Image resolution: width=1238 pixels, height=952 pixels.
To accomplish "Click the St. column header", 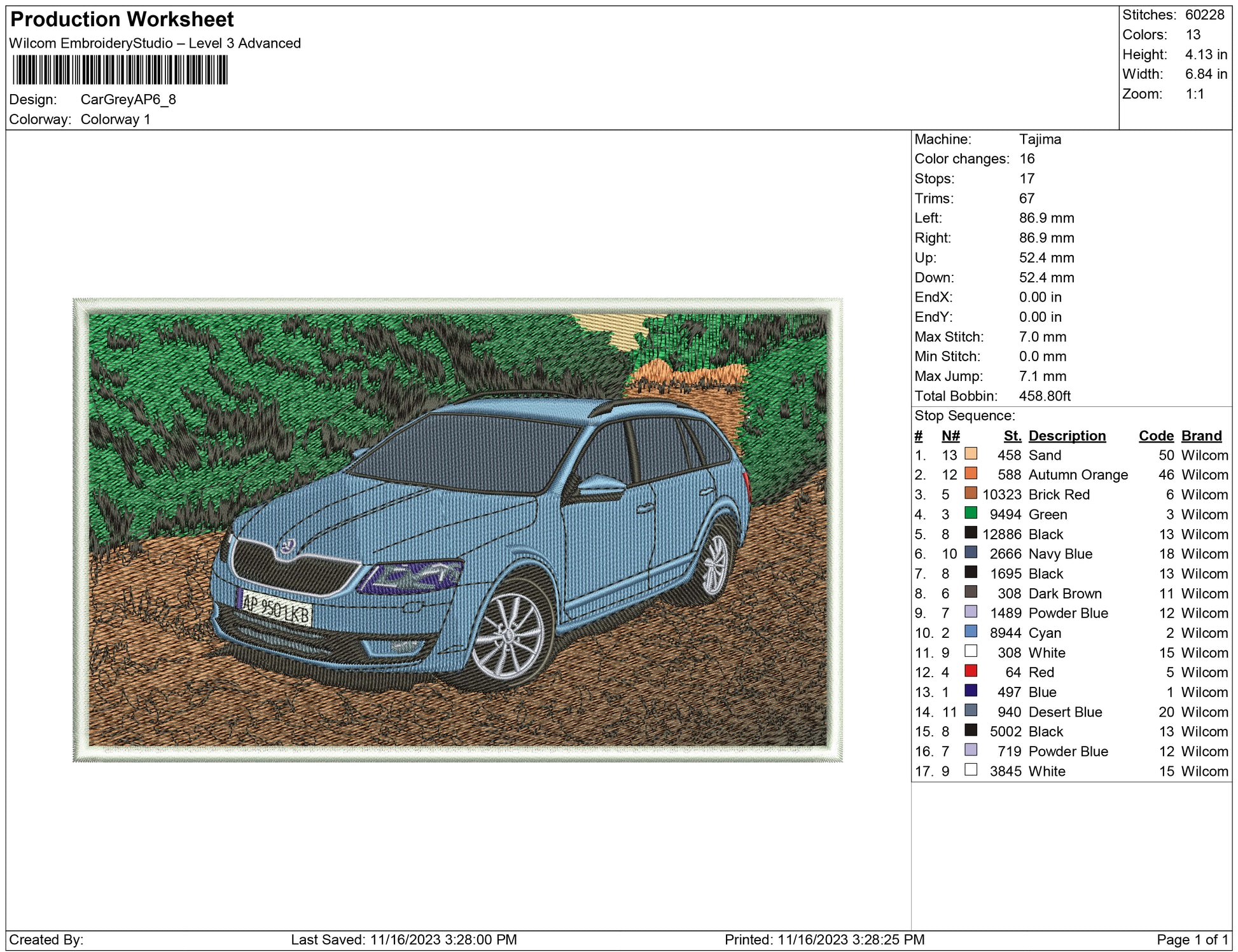I will (x=1012, y=436).
